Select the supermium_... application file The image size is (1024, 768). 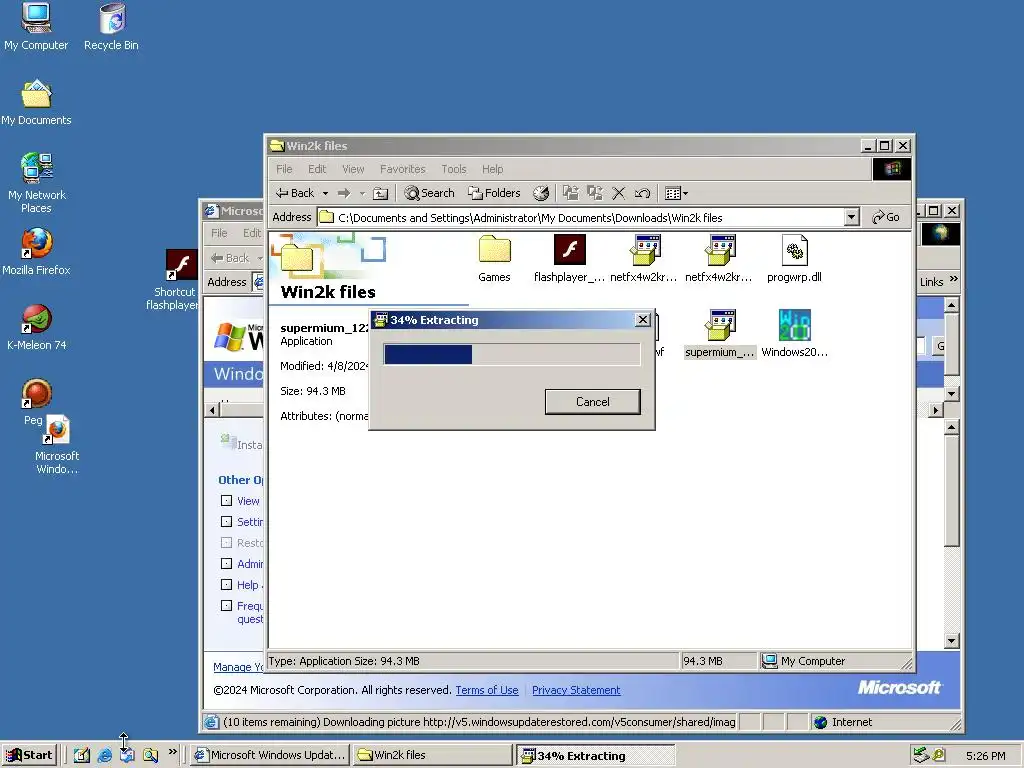point(720,334)
